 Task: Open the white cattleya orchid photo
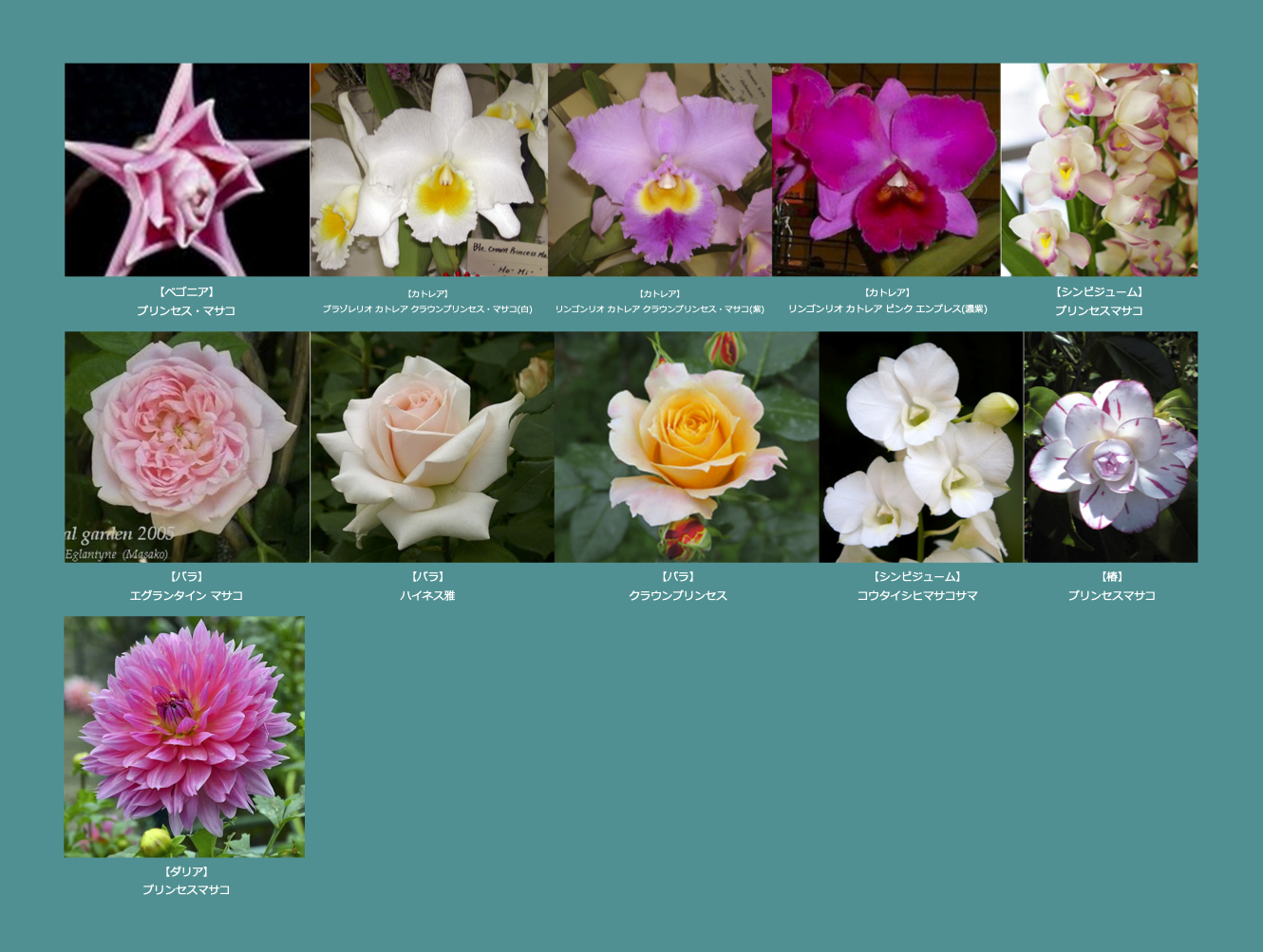428,170
